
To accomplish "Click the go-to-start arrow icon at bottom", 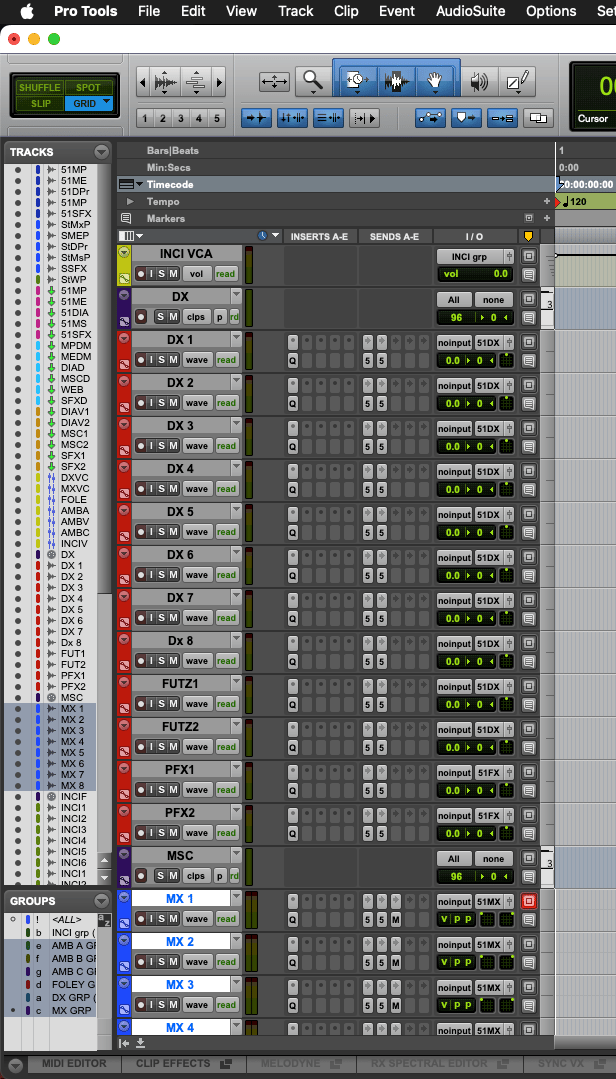I will [124, 1043].
